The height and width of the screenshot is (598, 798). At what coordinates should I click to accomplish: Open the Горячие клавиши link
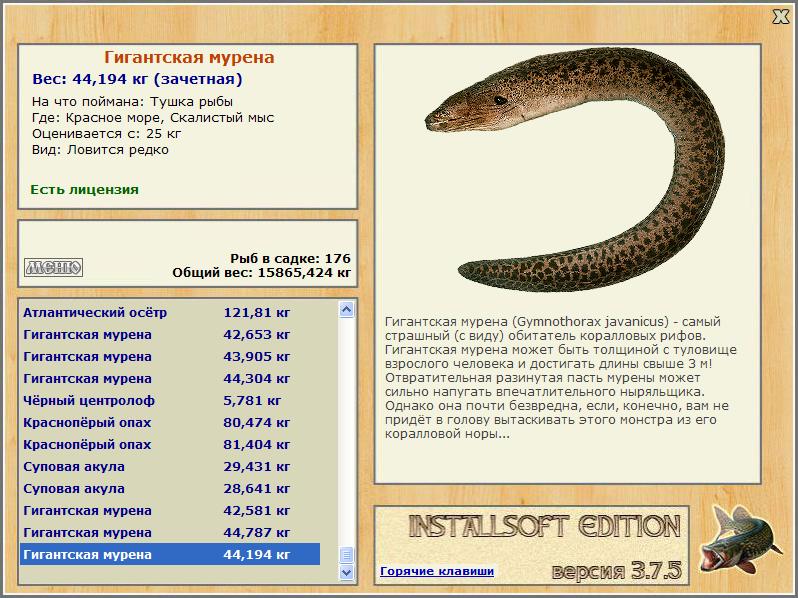click(437, 571)
